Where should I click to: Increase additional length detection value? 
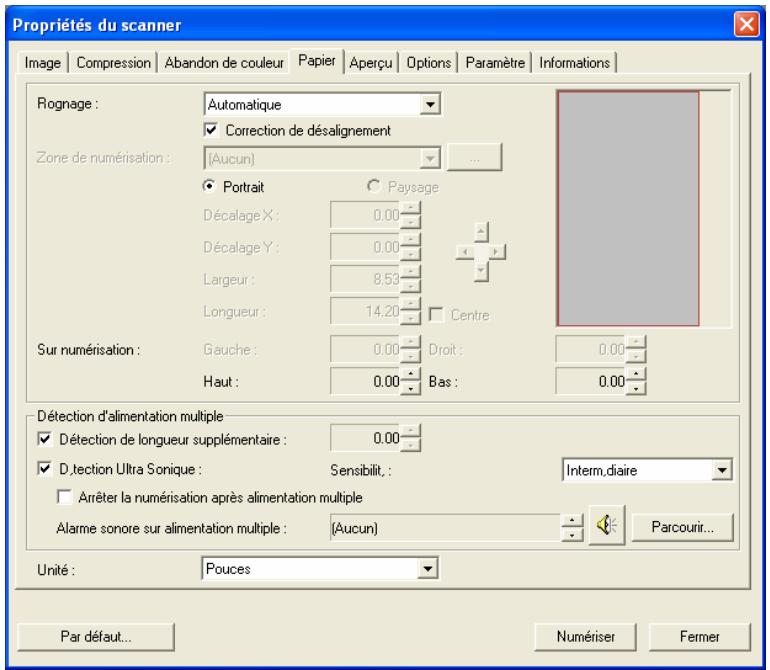click(x=411, y=431)
